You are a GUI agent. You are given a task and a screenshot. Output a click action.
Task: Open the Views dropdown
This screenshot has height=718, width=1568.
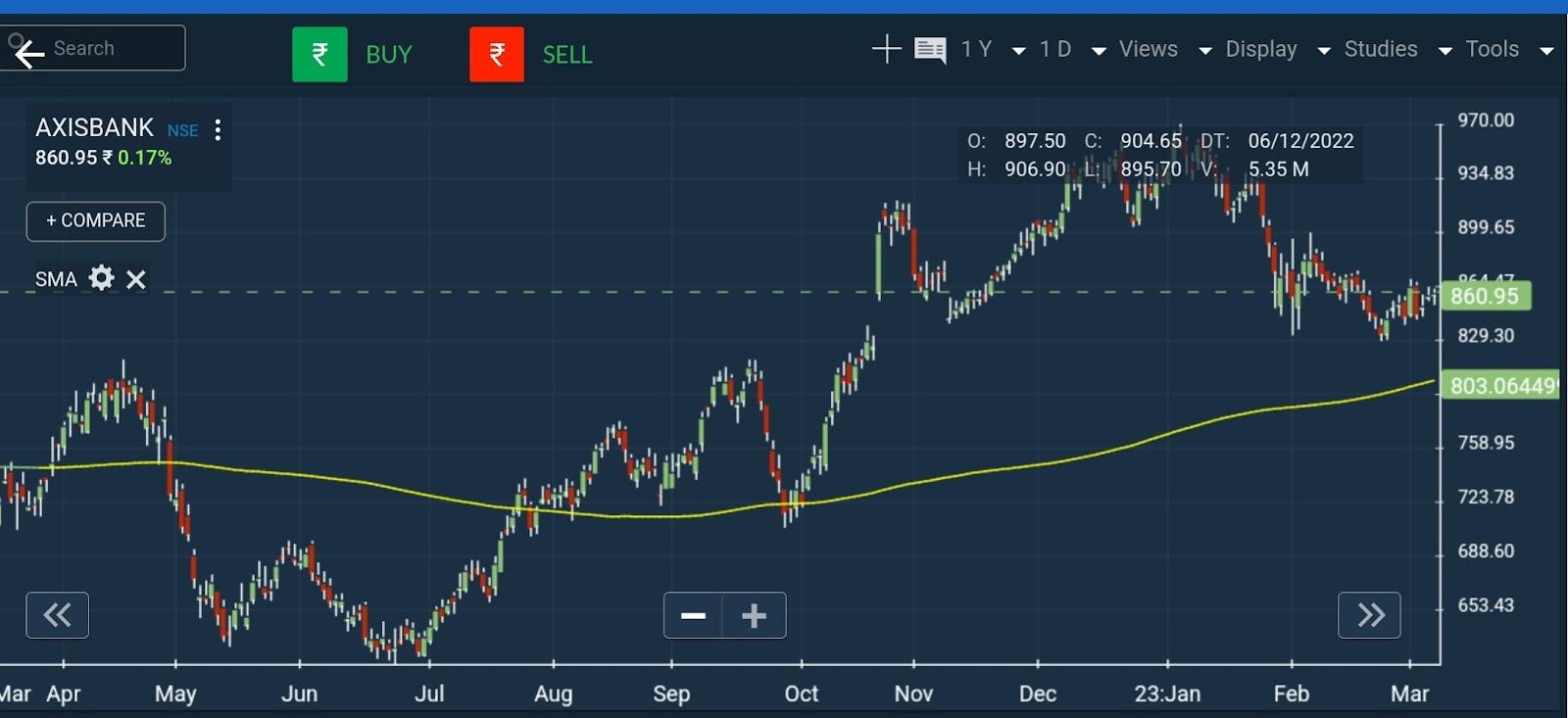click(x=1165, y=50)
